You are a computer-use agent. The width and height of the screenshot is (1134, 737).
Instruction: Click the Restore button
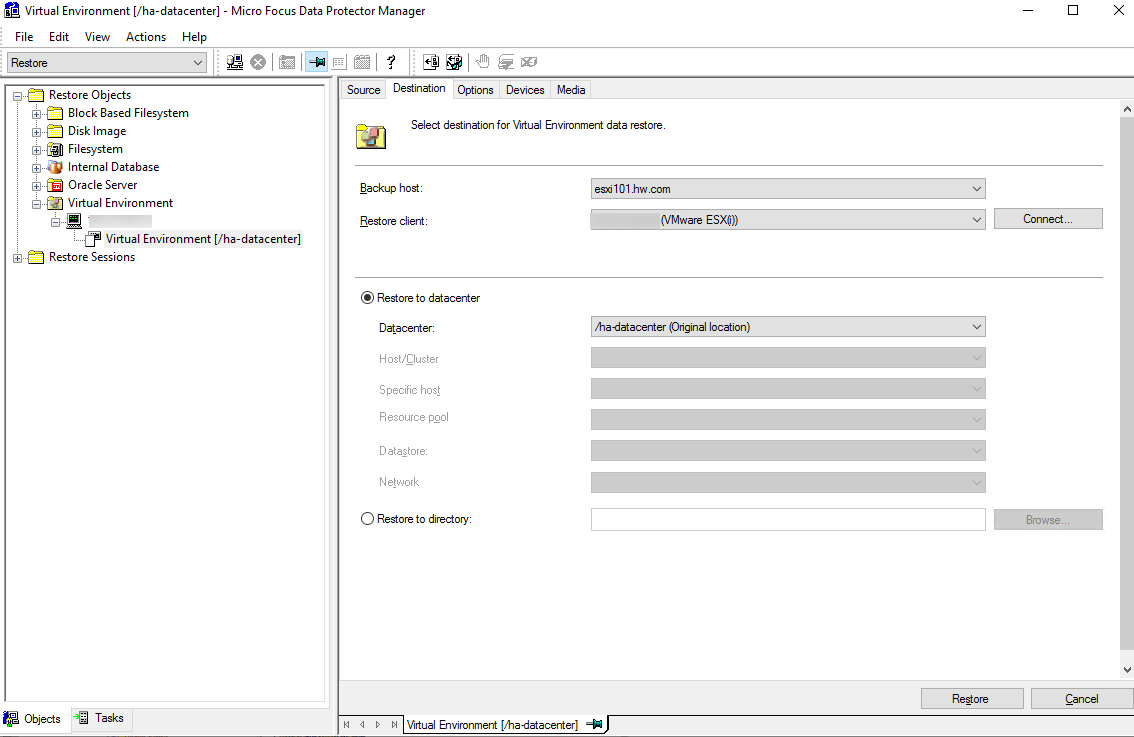tap(971, 699)
